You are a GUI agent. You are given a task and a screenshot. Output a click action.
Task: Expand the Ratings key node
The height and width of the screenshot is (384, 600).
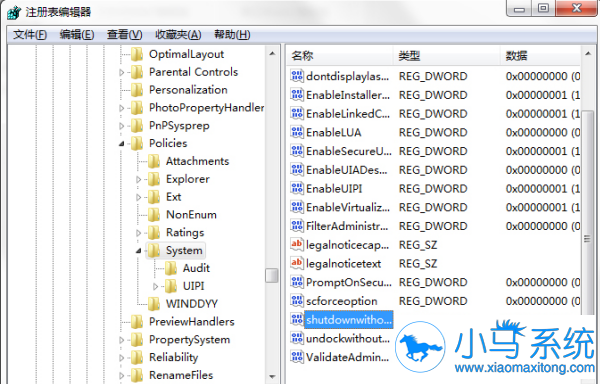[139, 233]
